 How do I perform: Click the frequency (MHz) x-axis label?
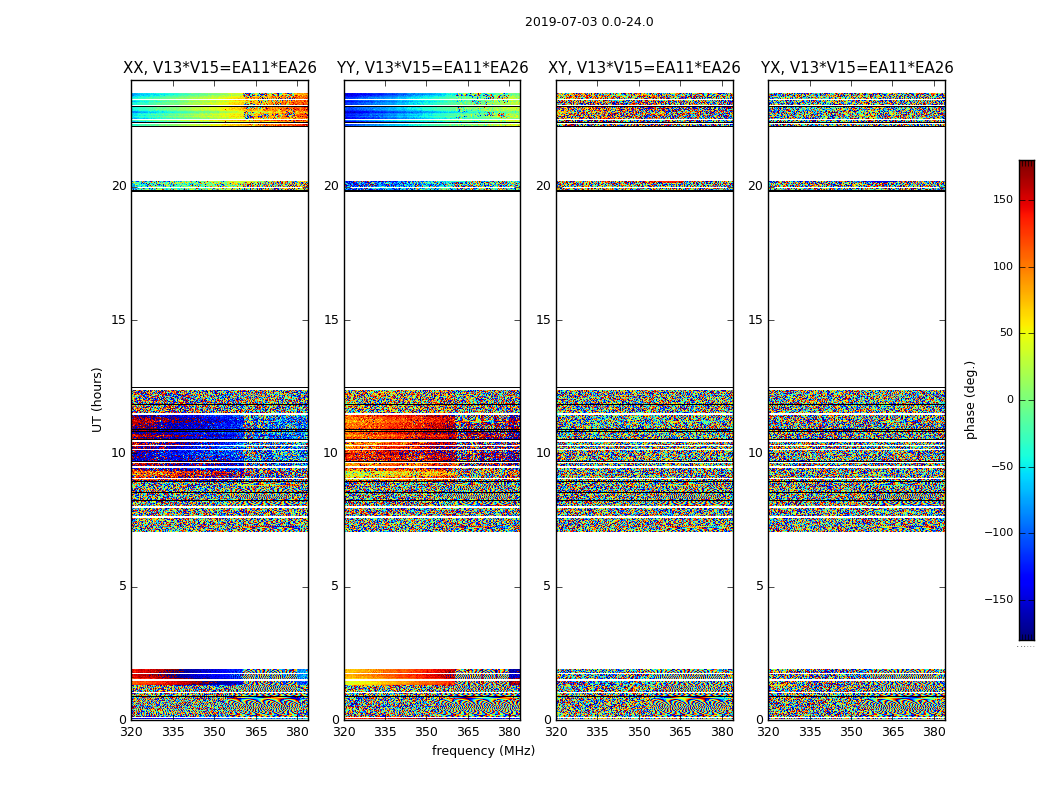click(x=483, y=751)
